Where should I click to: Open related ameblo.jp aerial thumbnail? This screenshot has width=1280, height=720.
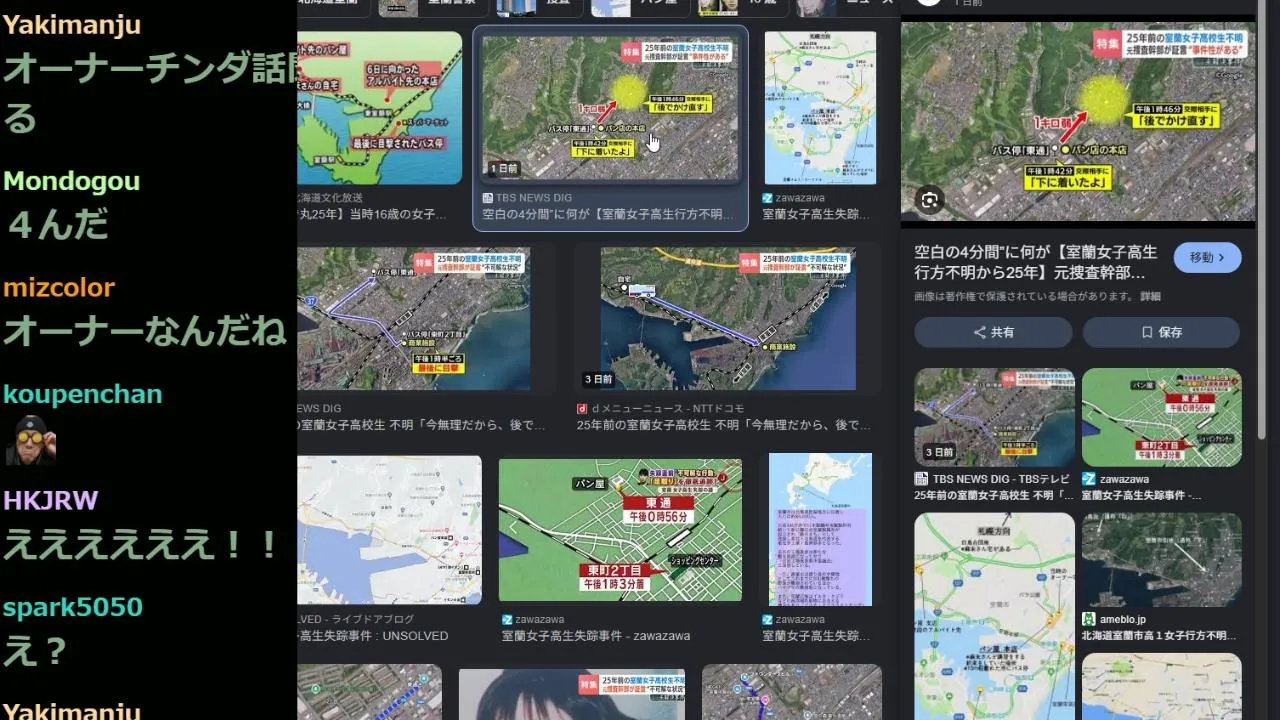pos(1162,560)
